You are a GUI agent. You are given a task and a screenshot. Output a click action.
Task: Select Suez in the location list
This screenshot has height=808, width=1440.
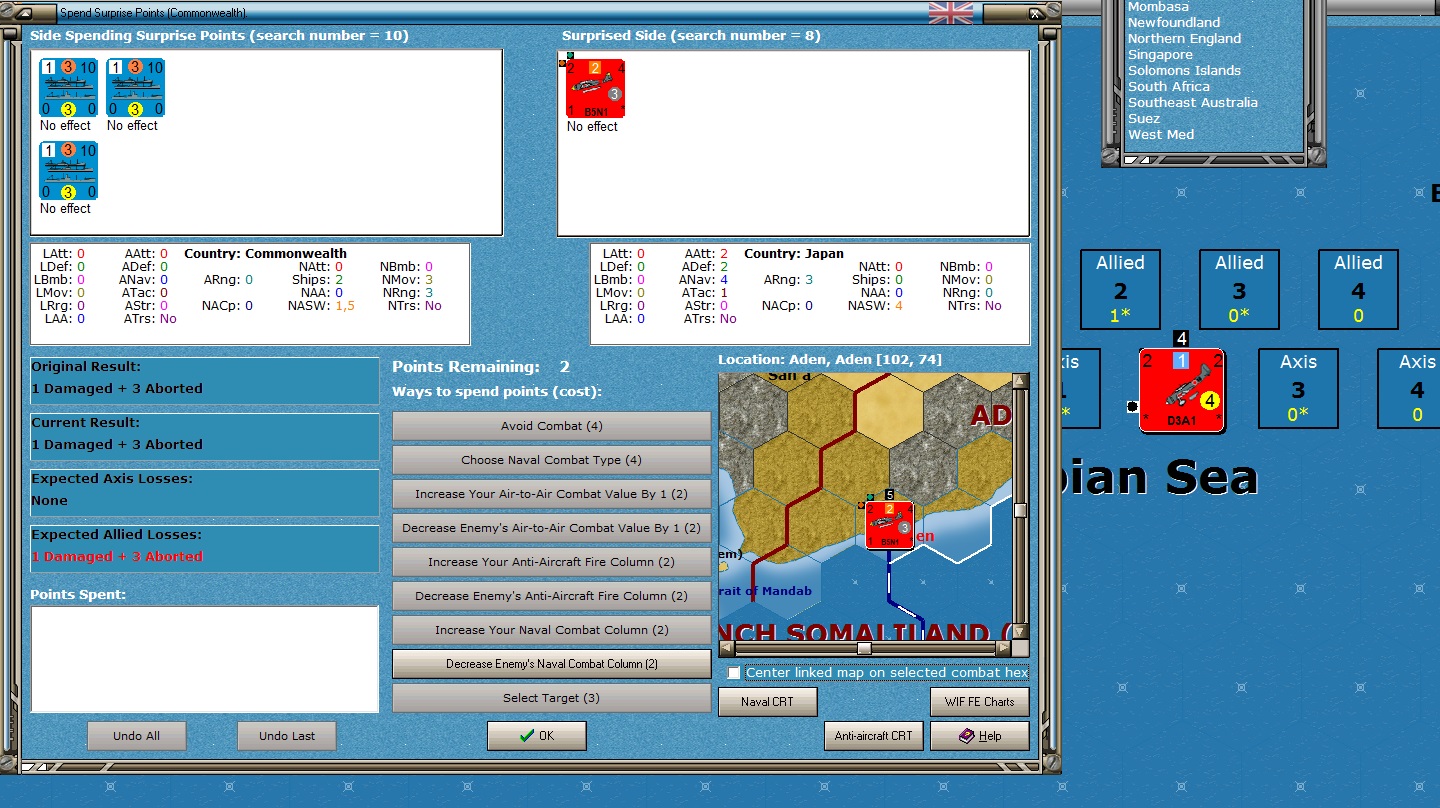[x=1144, y=118]
